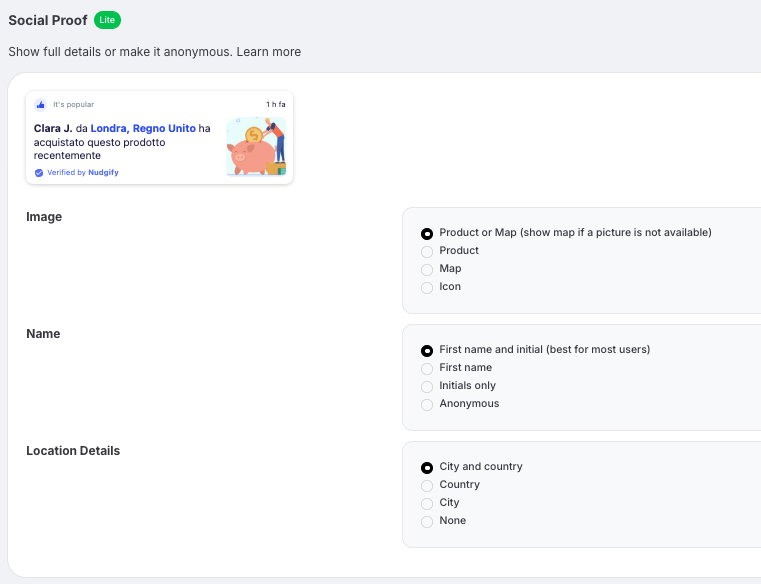Set the name display to Anonymous

point(427,404)
